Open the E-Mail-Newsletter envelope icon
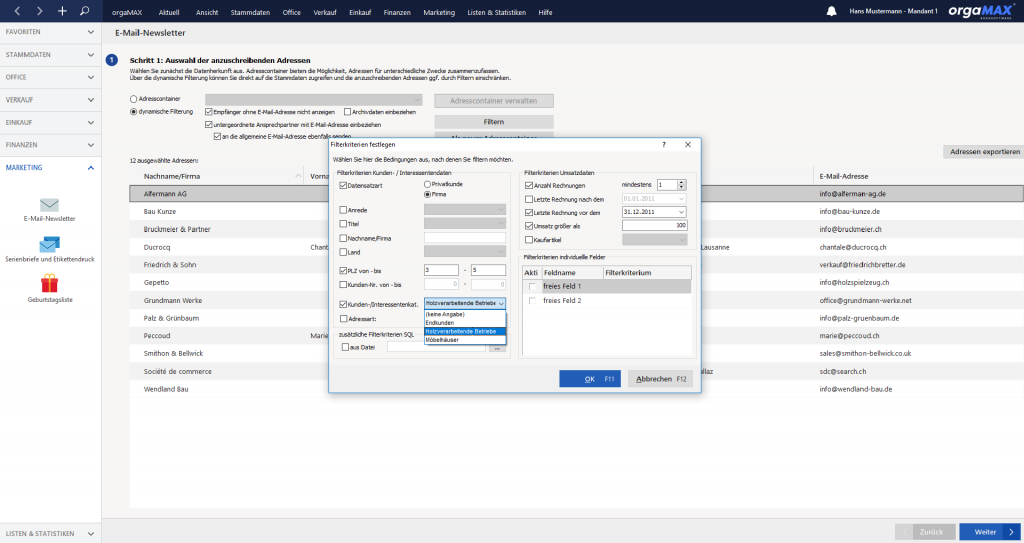Screen dimensions: 1024x543 point(50,205)
